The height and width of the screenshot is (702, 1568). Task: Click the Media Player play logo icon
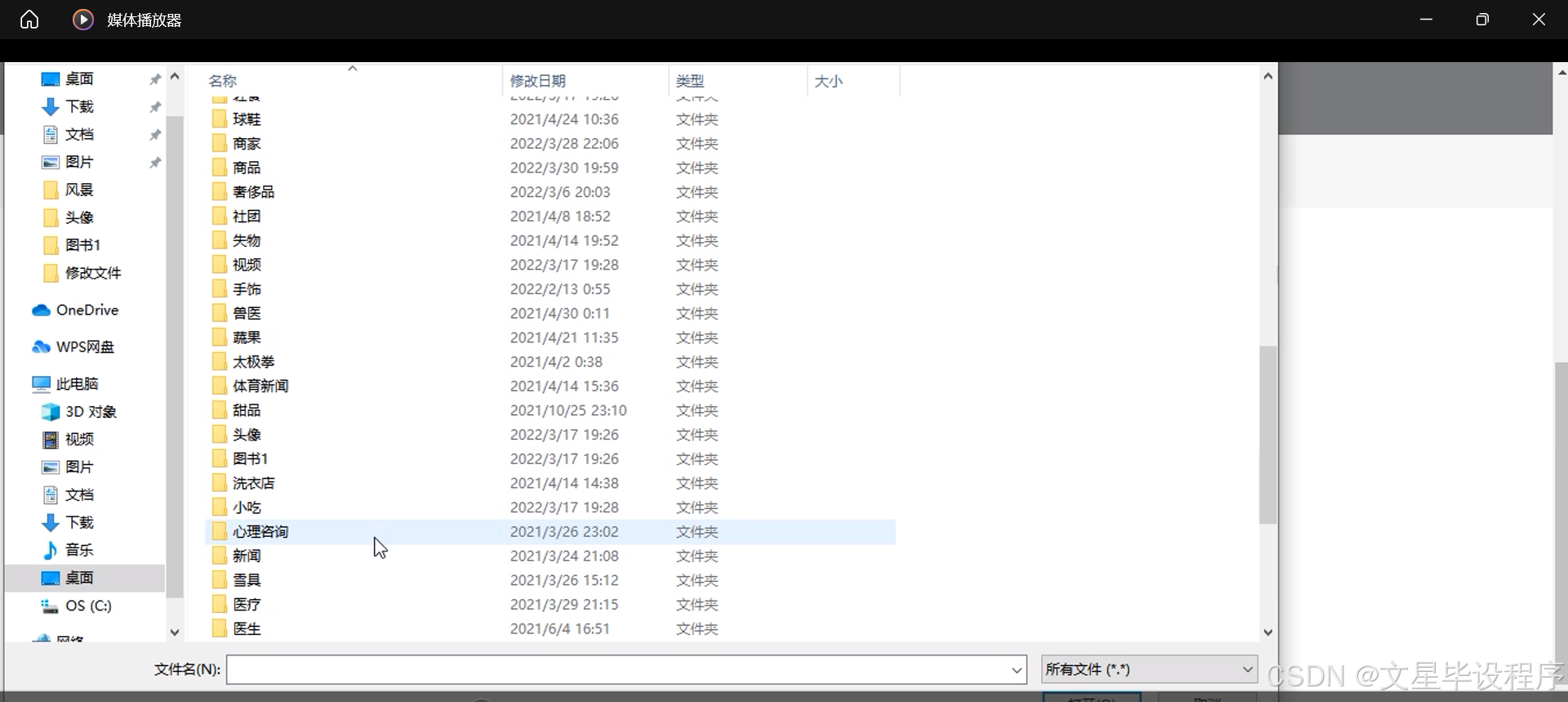(x=83, y=20)
